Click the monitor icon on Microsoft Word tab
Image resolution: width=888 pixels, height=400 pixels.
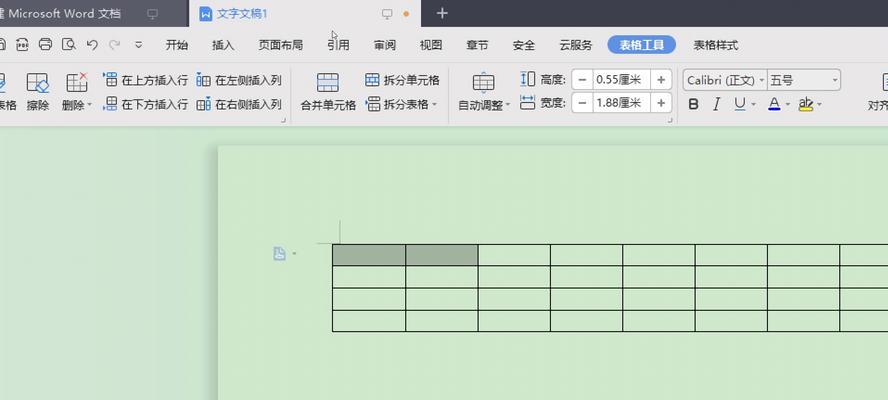point(152,14)
